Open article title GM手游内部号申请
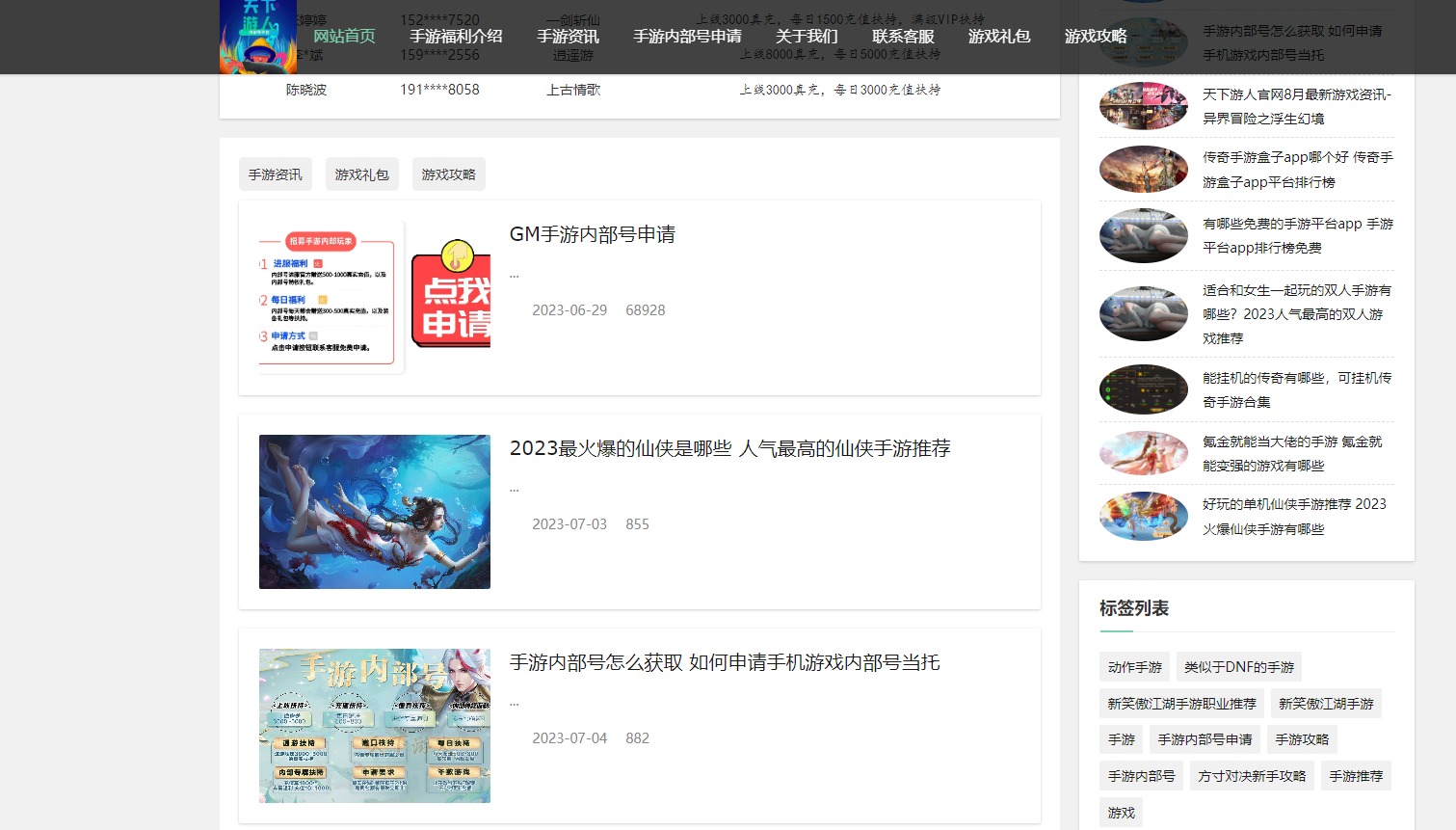Screen dimensions: 1456x830 tap(593, 234)
